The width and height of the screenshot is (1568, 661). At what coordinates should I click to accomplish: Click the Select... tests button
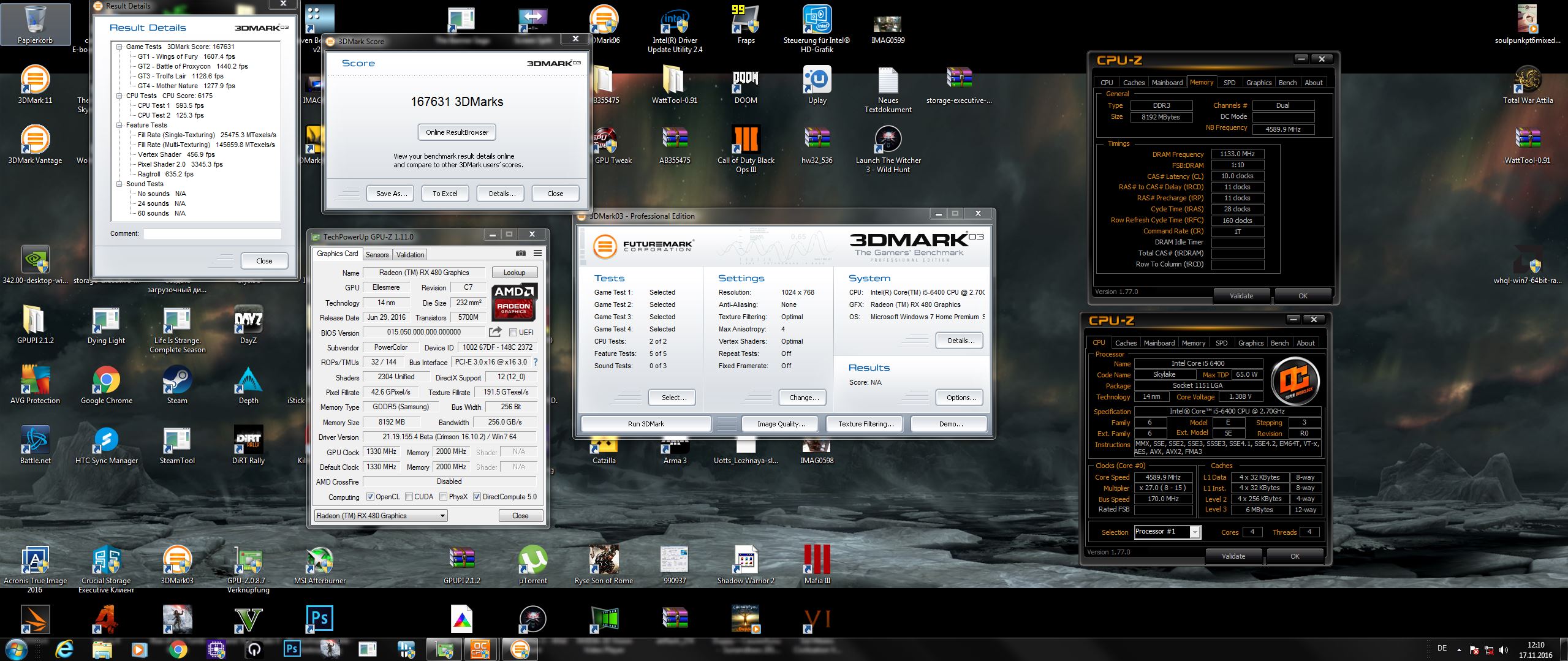(673, 398)
